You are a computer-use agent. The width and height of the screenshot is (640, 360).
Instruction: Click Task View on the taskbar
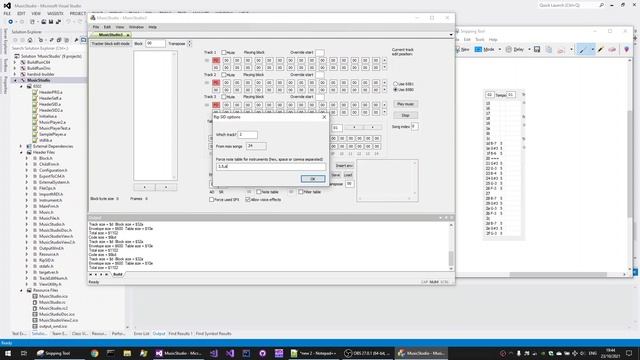coord(24,353)
